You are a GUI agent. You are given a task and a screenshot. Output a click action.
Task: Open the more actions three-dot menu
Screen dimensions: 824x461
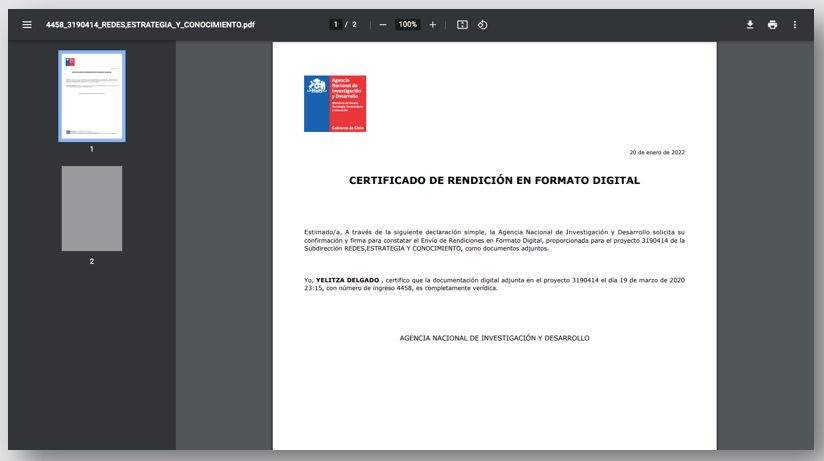pos(795,25)
